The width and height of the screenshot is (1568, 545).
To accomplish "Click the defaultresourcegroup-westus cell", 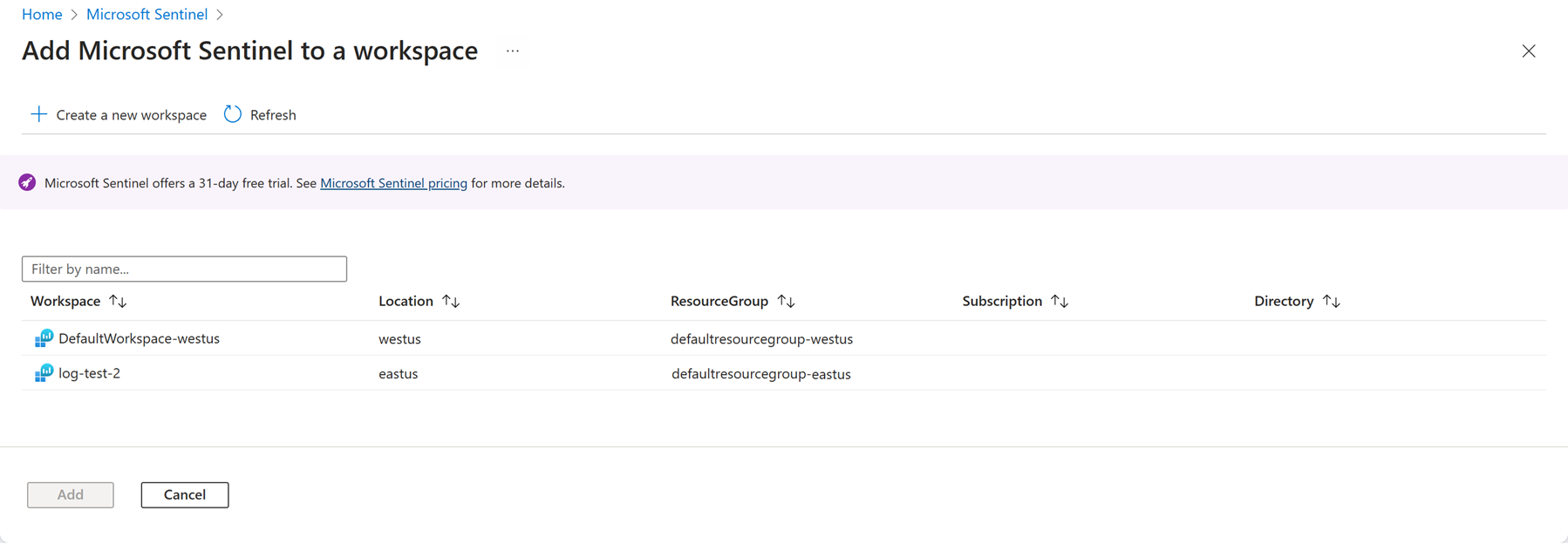I will [x=761, y=339].
